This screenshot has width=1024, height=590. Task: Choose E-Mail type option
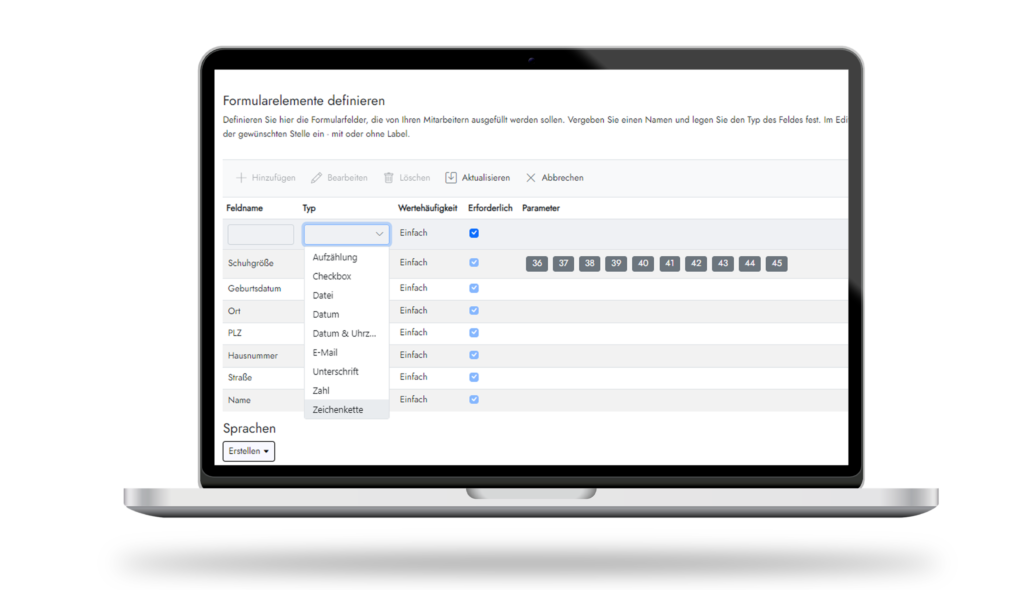347,352
